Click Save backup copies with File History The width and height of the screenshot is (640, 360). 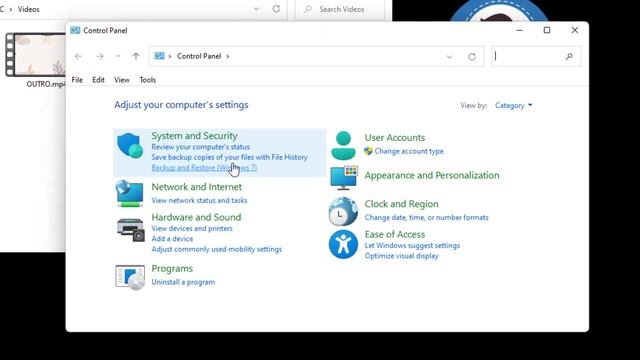click(229, 157)
